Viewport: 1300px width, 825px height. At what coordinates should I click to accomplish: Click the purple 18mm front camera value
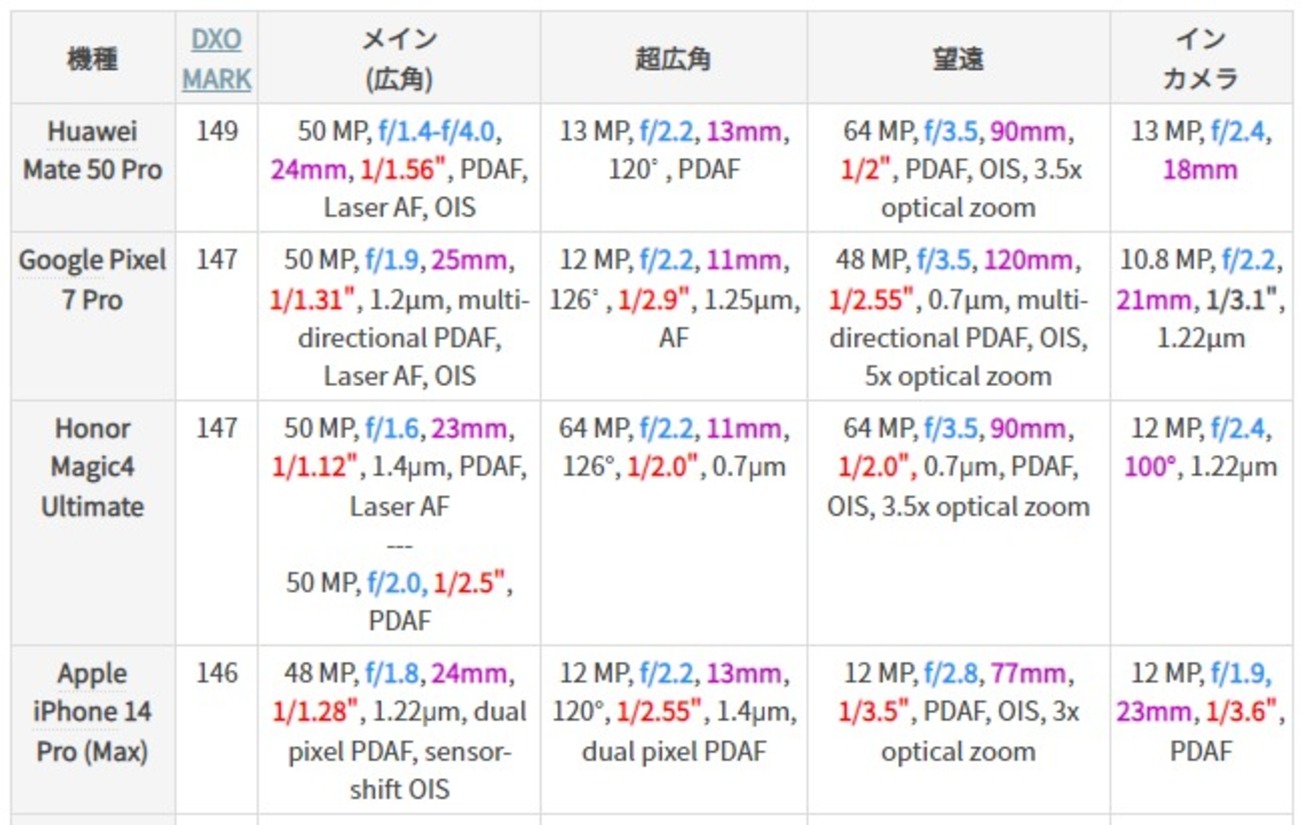[1200, 170]
